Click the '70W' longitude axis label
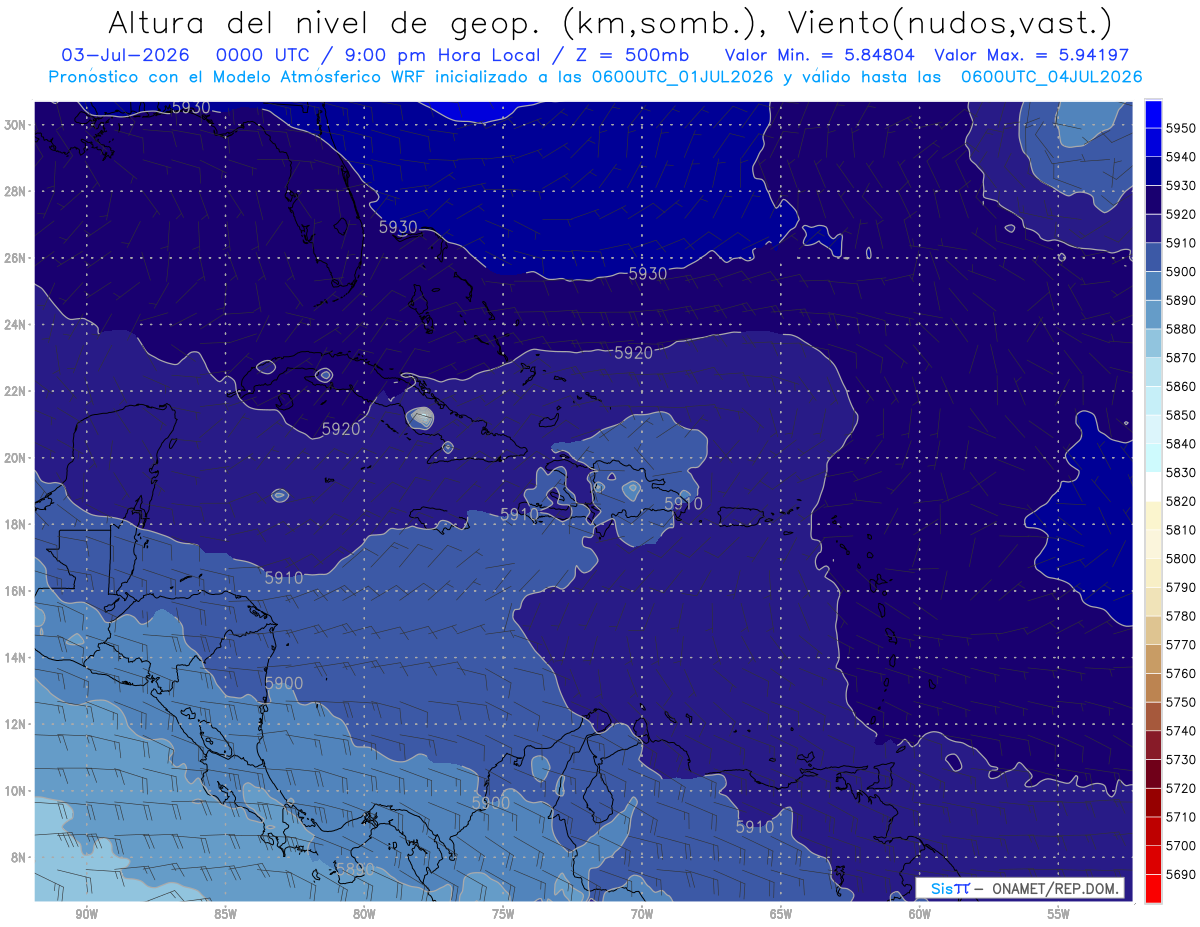This screenshot has width=1200, height=927. [x=642, y=914]
